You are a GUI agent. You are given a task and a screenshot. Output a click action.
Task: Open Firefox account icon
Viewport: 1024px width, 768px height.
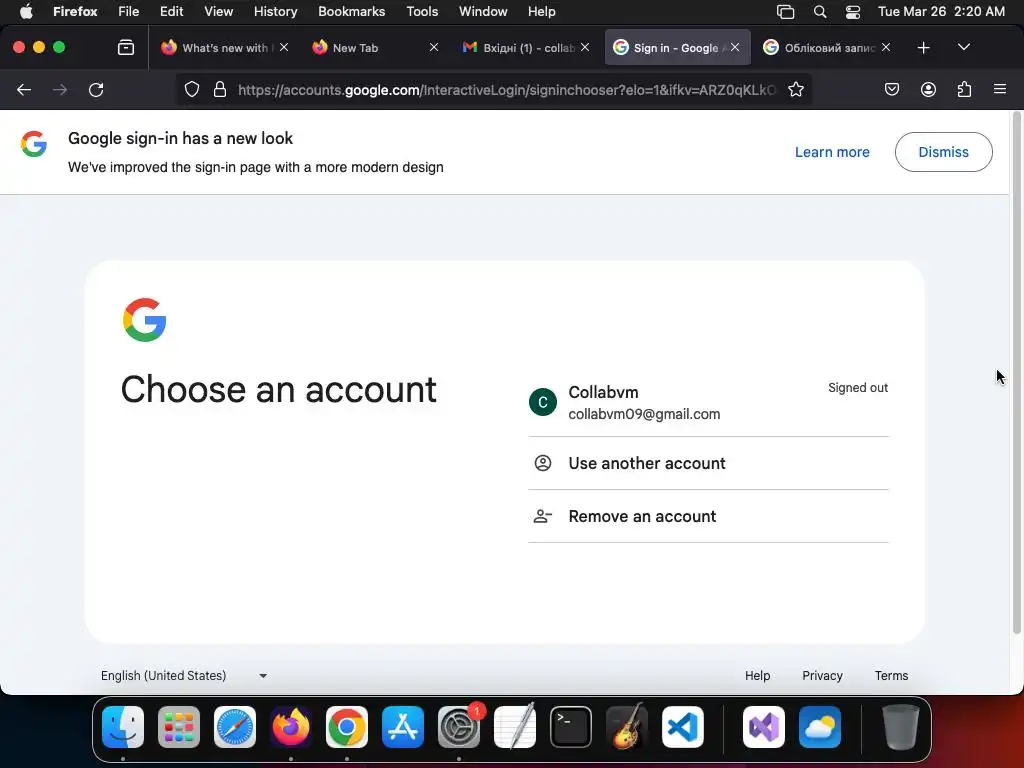coord(928,89)
